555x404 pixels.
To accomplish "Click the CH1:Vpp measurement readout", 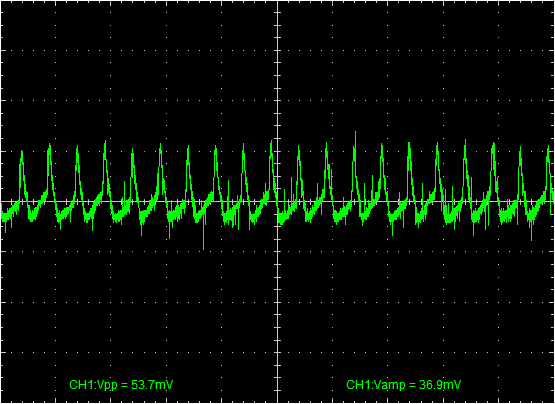I will pos(121,385).
